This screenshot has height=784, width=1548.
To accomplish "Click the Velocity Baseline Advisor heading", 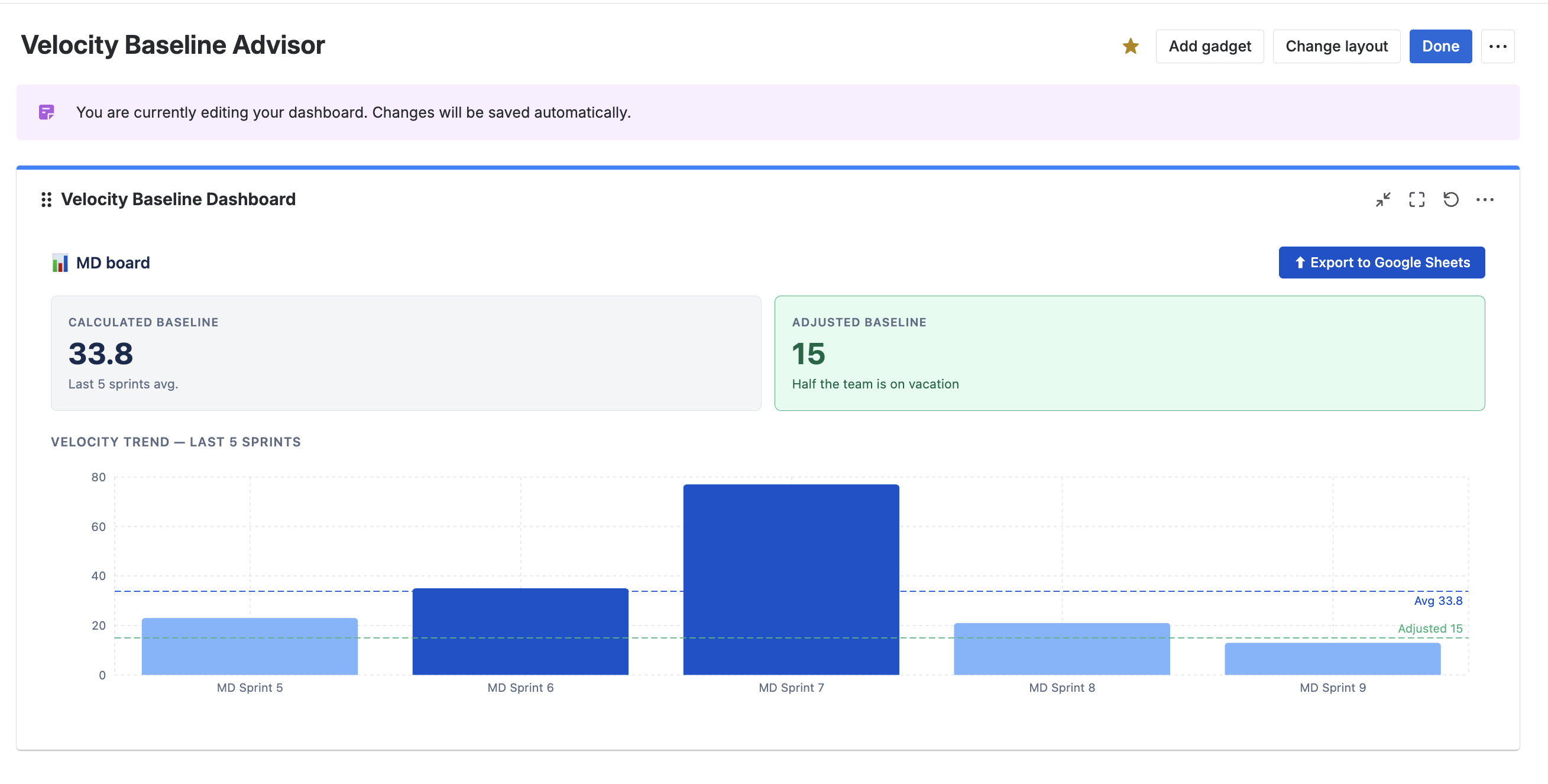I will (173, 45).
